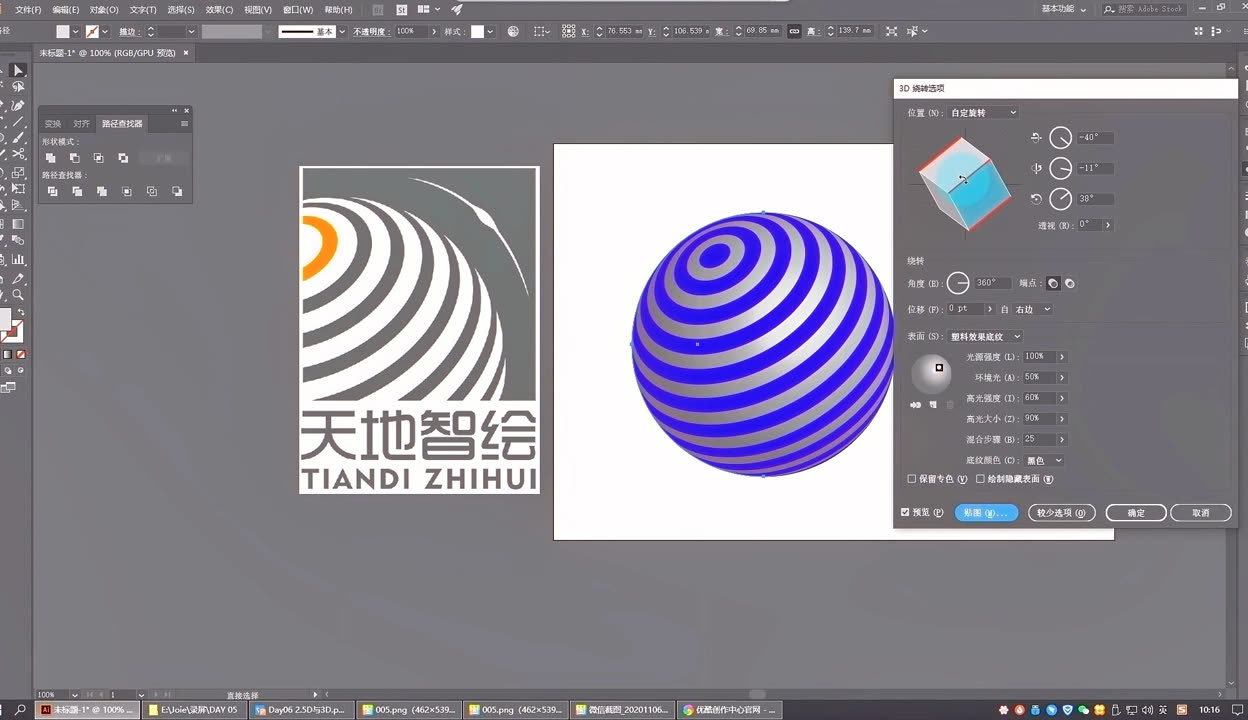Click the 贴图 map art button
Screen dimensions: 1248x720
pyautogui.click(x=986, y=513)
